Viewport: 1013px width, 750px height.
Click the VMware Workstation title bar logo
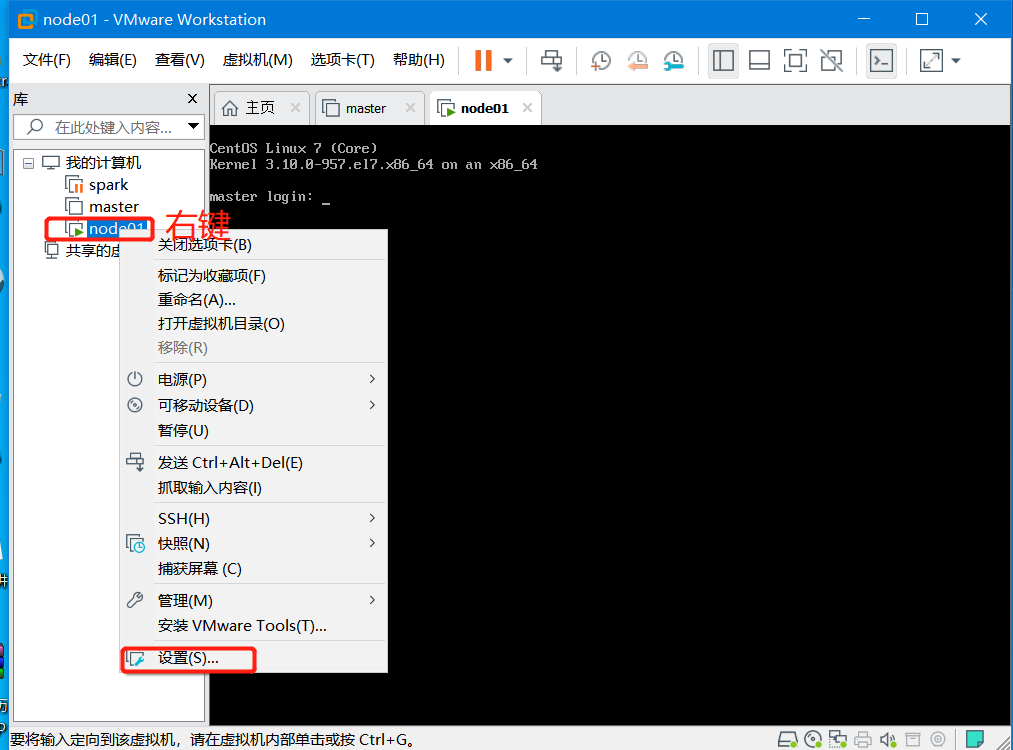(25, 20)
